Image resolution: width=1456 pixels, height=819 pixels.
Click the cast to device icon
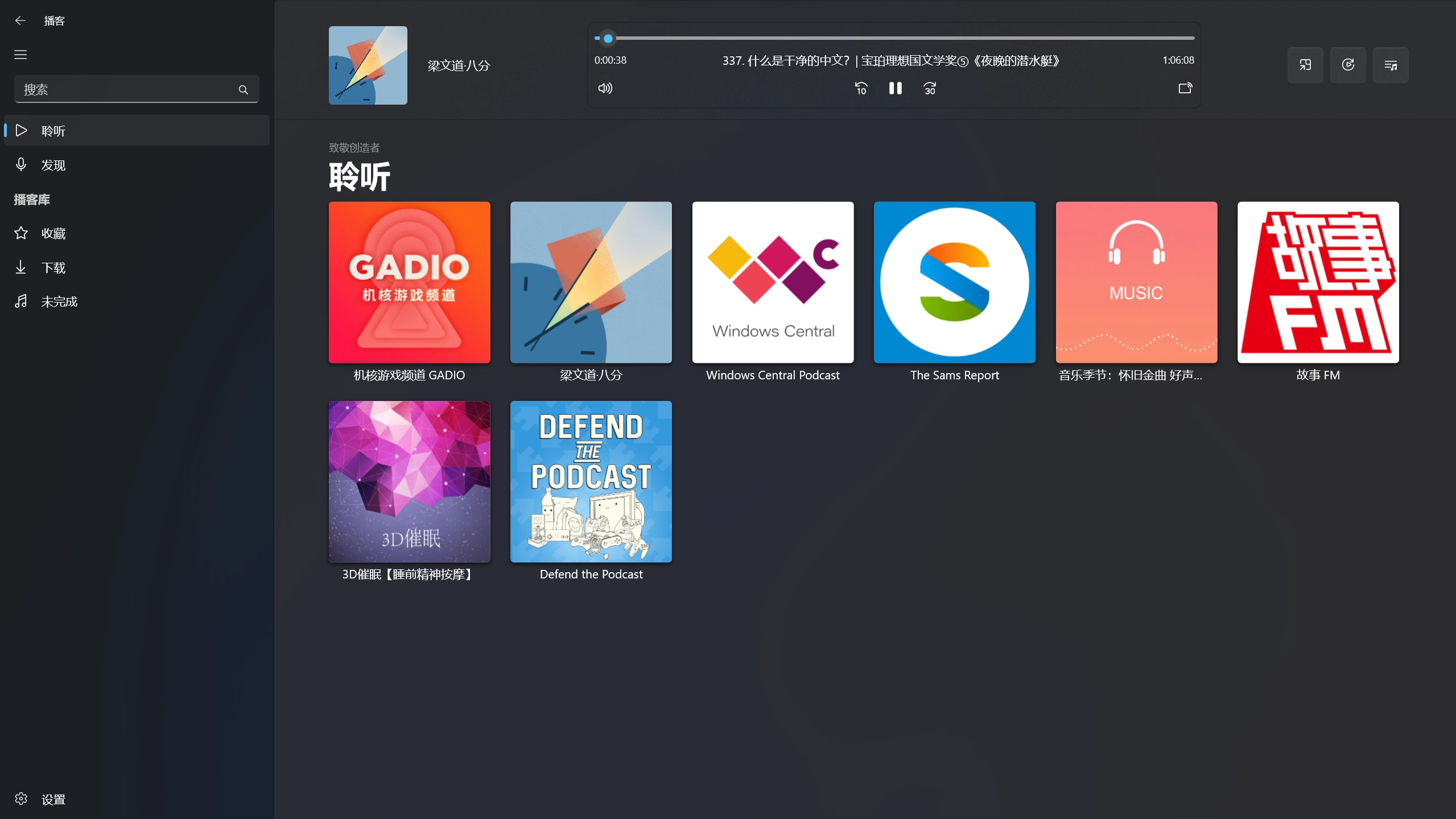pyautogui.click(x=1185, y=88)
